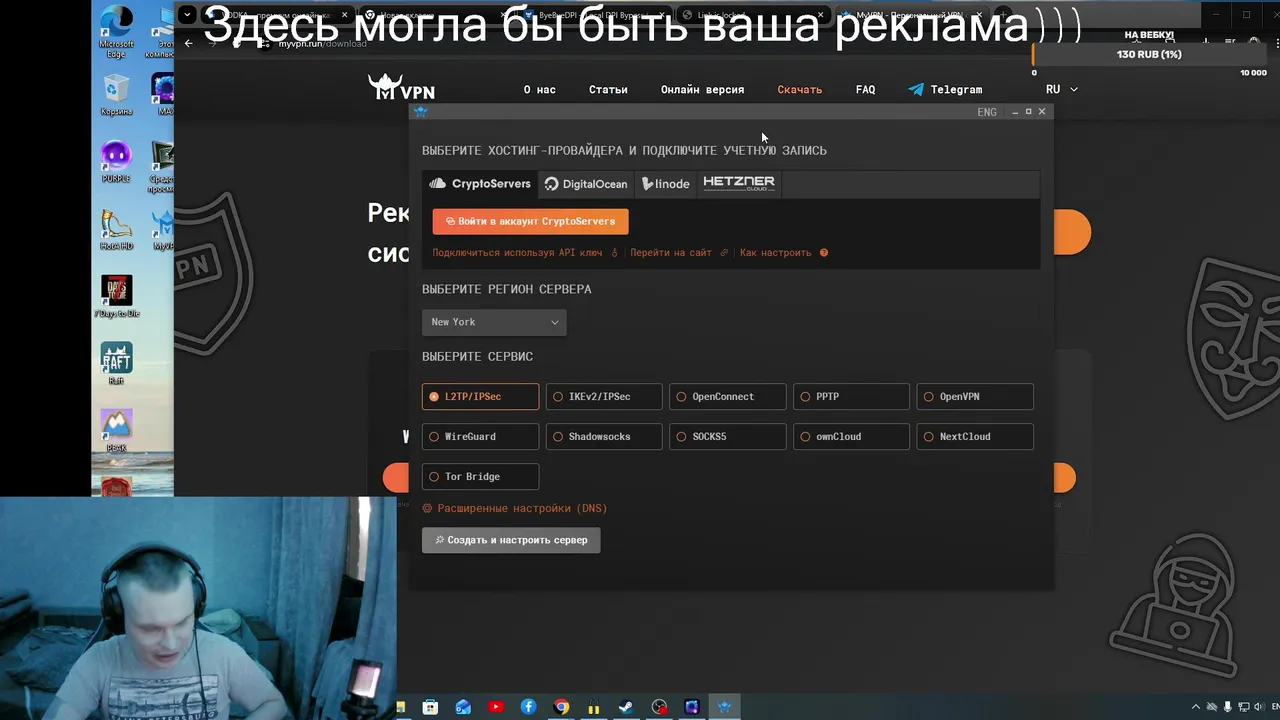Click the lock icon next to API key link
Viewport: 1280px width, 720px height.
pos(614,253)
